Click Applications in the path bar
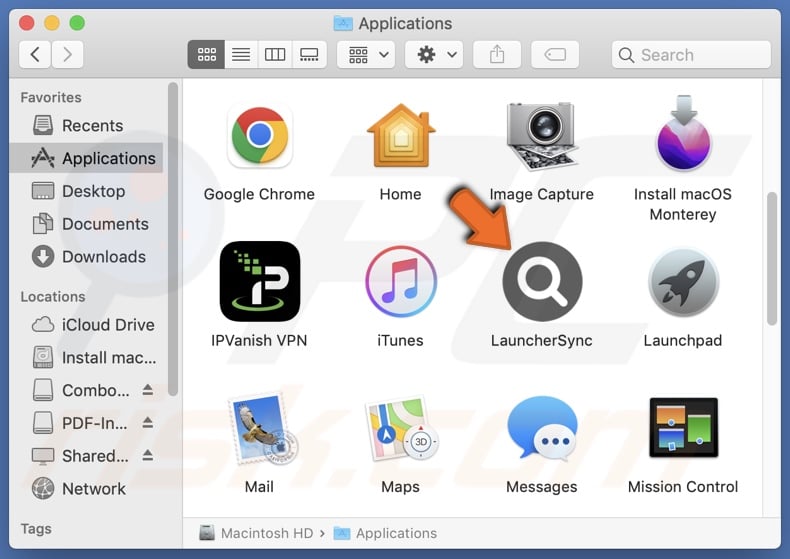 (x=385, y=533)
